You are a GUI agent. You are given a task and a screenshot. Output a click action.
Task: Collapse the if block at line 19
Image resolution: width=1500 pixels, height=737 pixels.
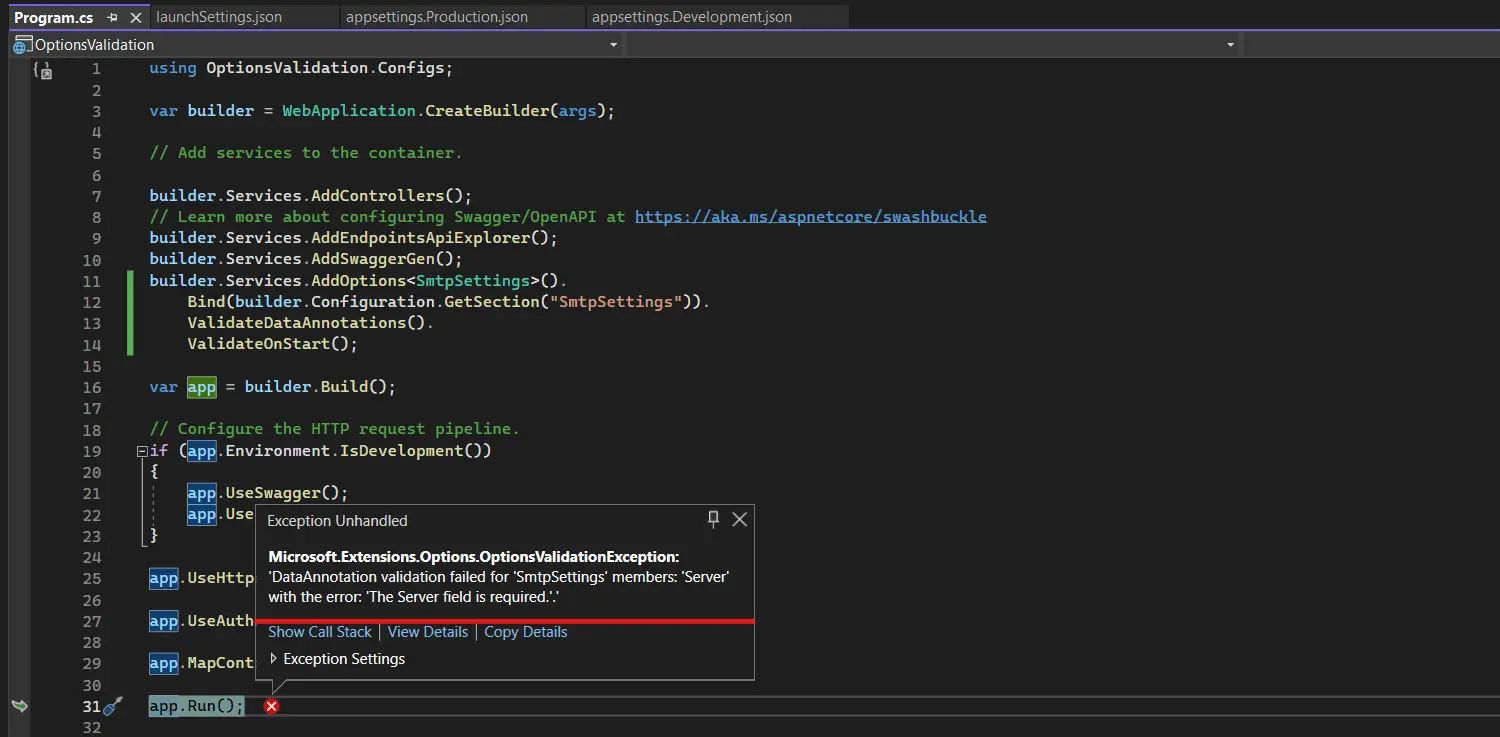(142, 451)
